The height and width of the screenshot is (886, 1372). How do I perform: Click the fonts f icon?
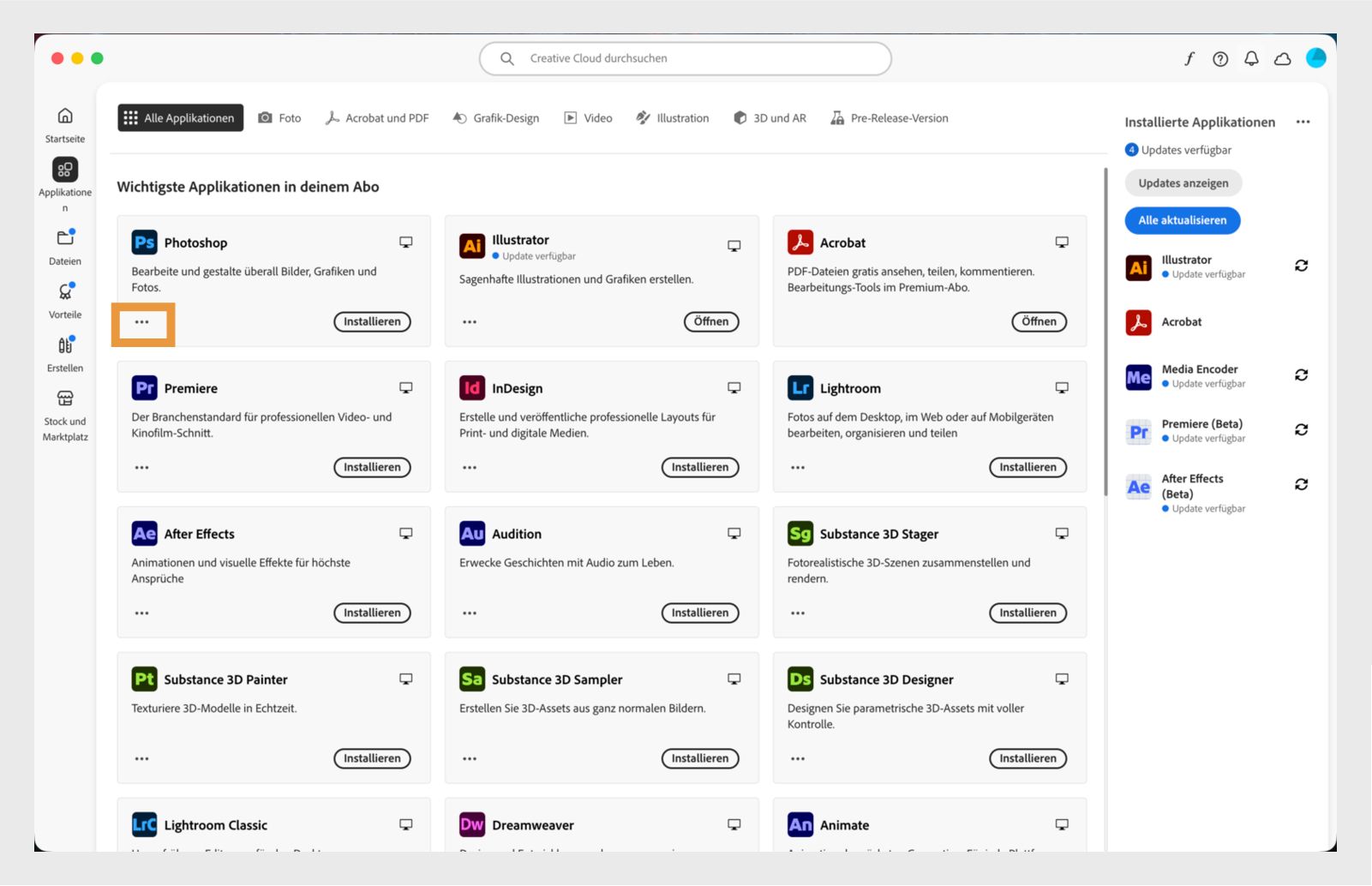click(x=1189, y=58)
